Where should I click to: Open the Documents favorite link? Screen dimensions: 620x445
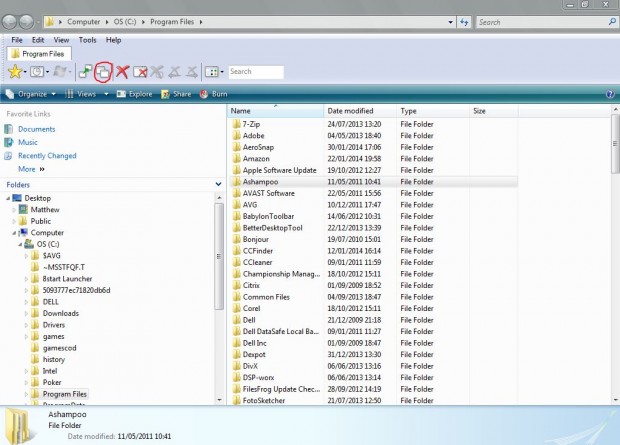click(x=36, y=129)
